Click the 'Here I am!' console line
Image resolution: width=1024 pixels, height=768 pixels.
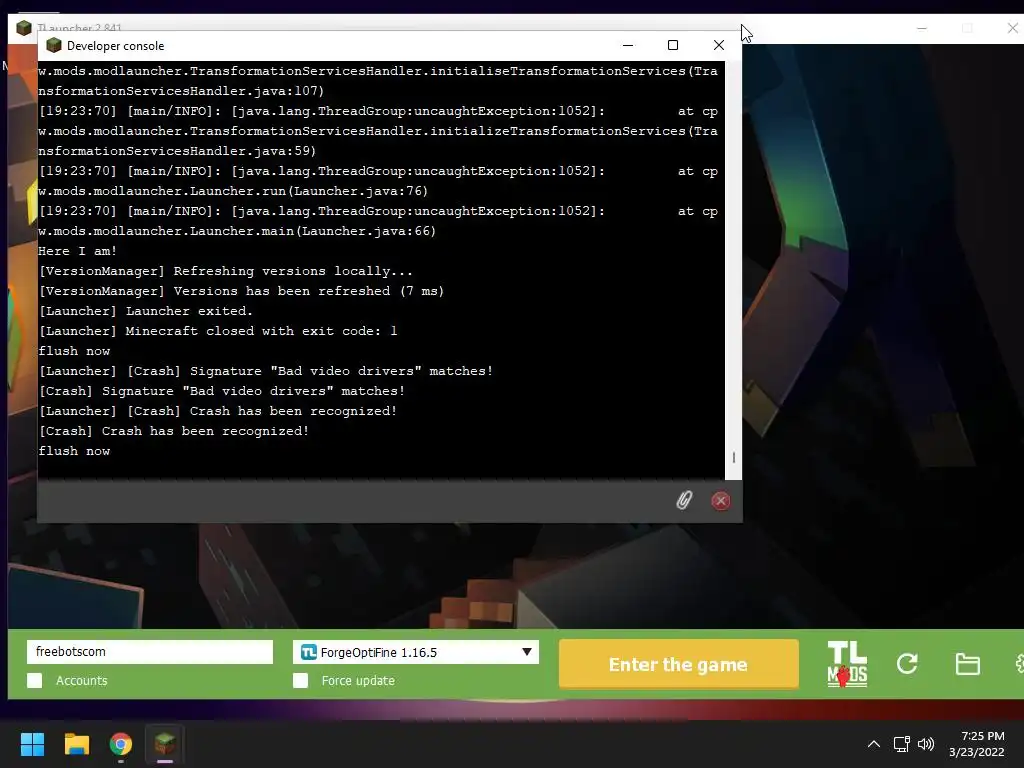pos(77,251)
